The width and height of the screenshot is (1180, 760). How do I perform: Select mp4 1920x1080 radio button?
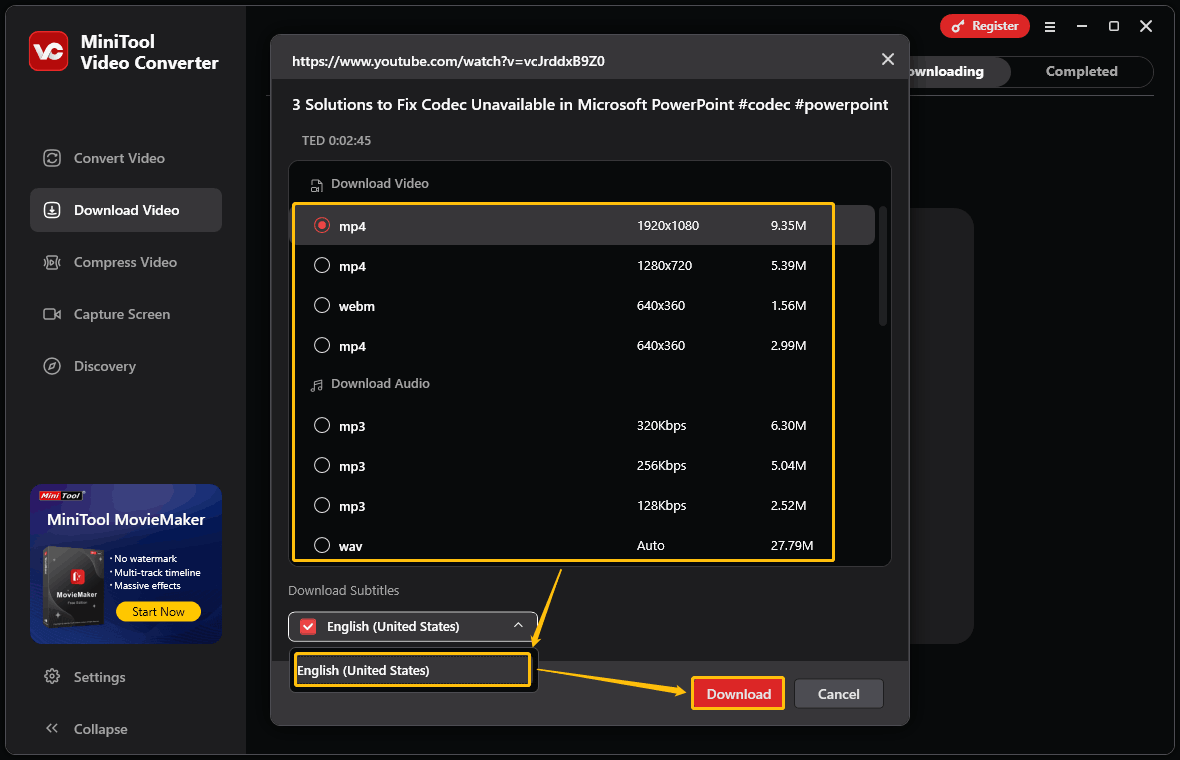[322, 225]
